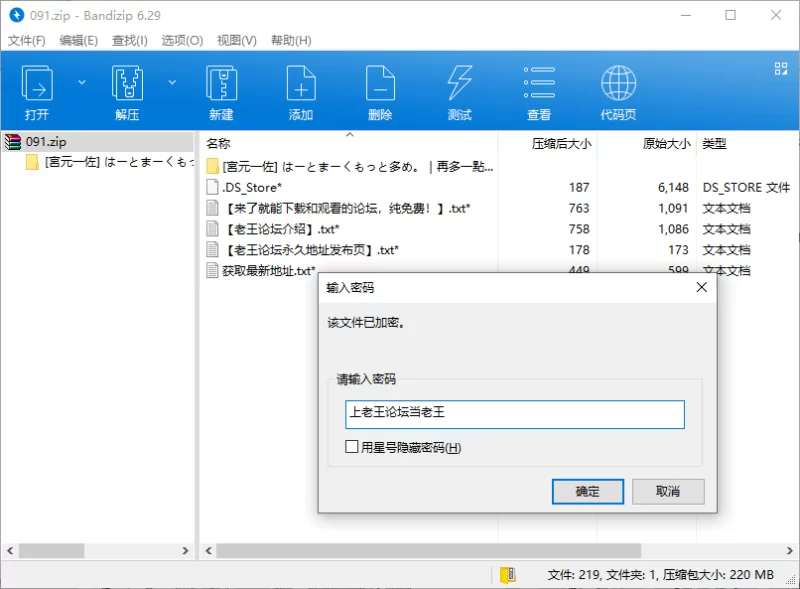Open the 文件(F) menu
Image resolution: width=800 pixels, height=589 pixels.
pos(27,40)
